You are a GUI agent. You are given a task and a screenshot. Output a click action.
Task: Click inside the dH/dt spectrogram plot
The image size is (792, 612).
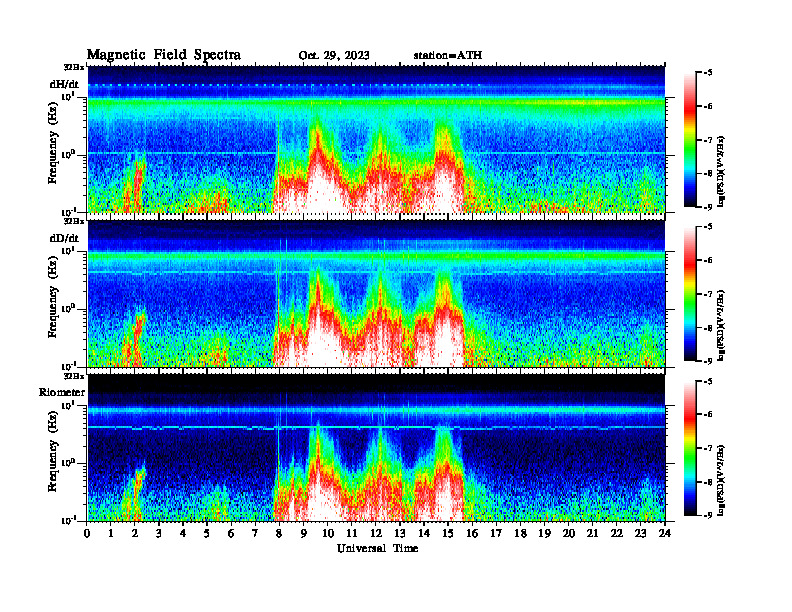click(x=376, y=139)
